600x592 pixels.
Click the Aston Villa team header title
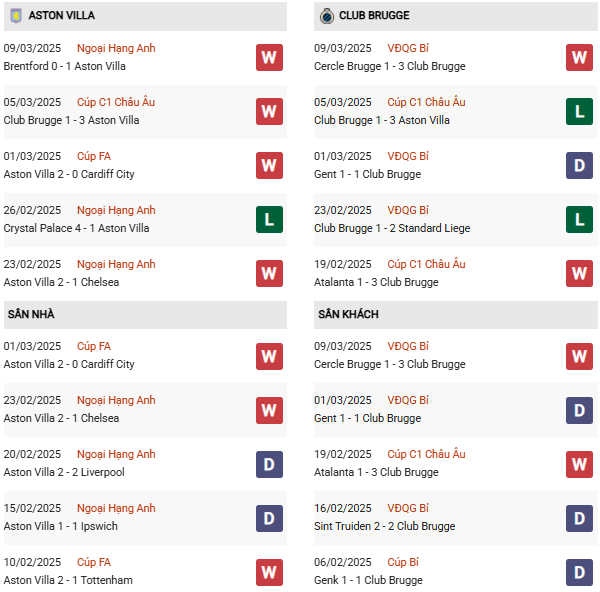(61, 16)
